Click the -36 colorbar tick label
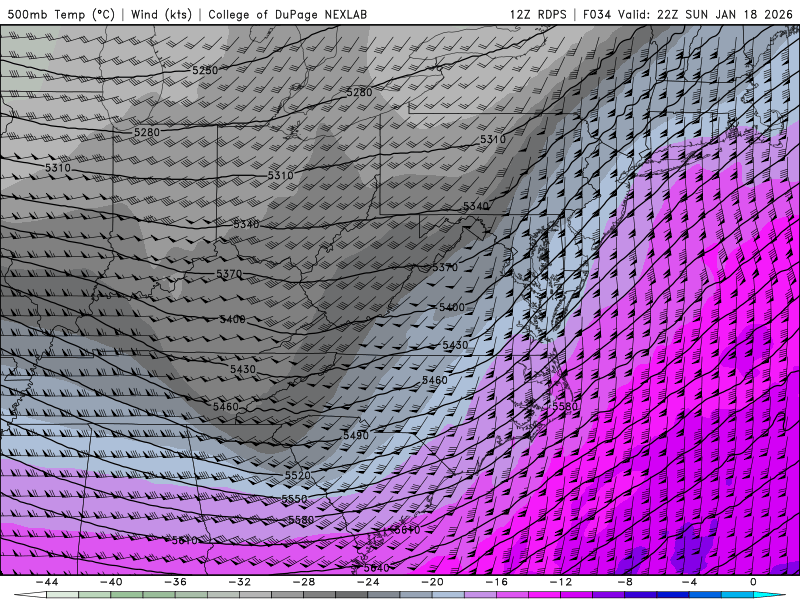This screenshot has height=600, width=800. [176, 582]
